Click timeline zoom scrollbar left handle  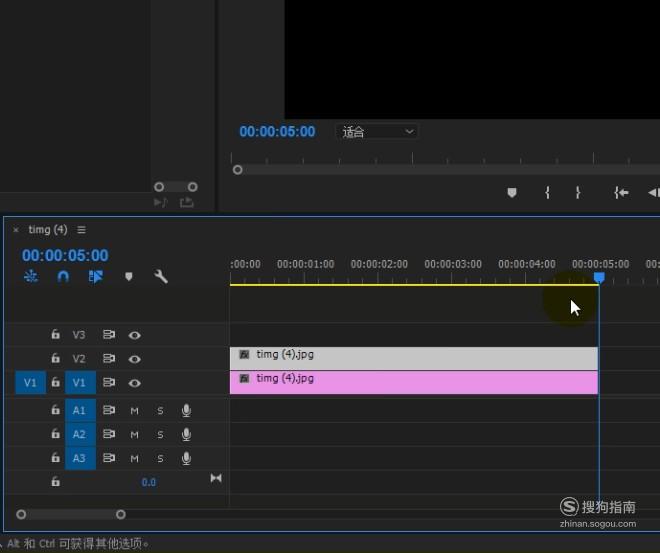click(x=21, y=514)
